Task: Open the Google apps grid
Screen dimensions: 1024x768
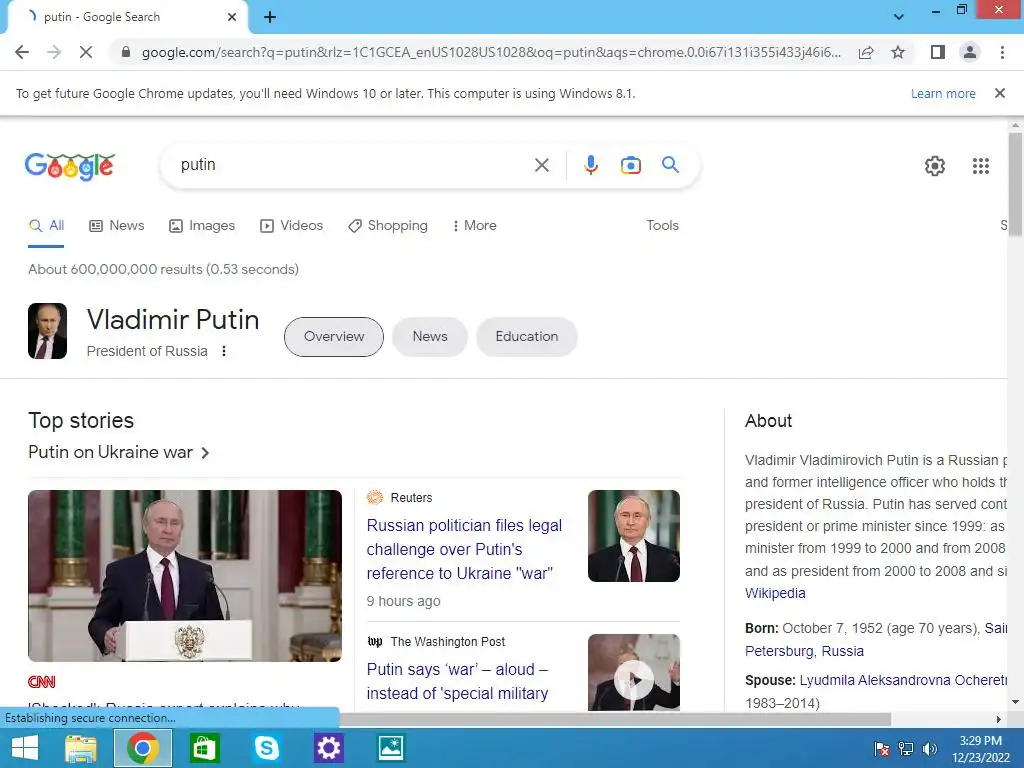Action: coord(981,166)
